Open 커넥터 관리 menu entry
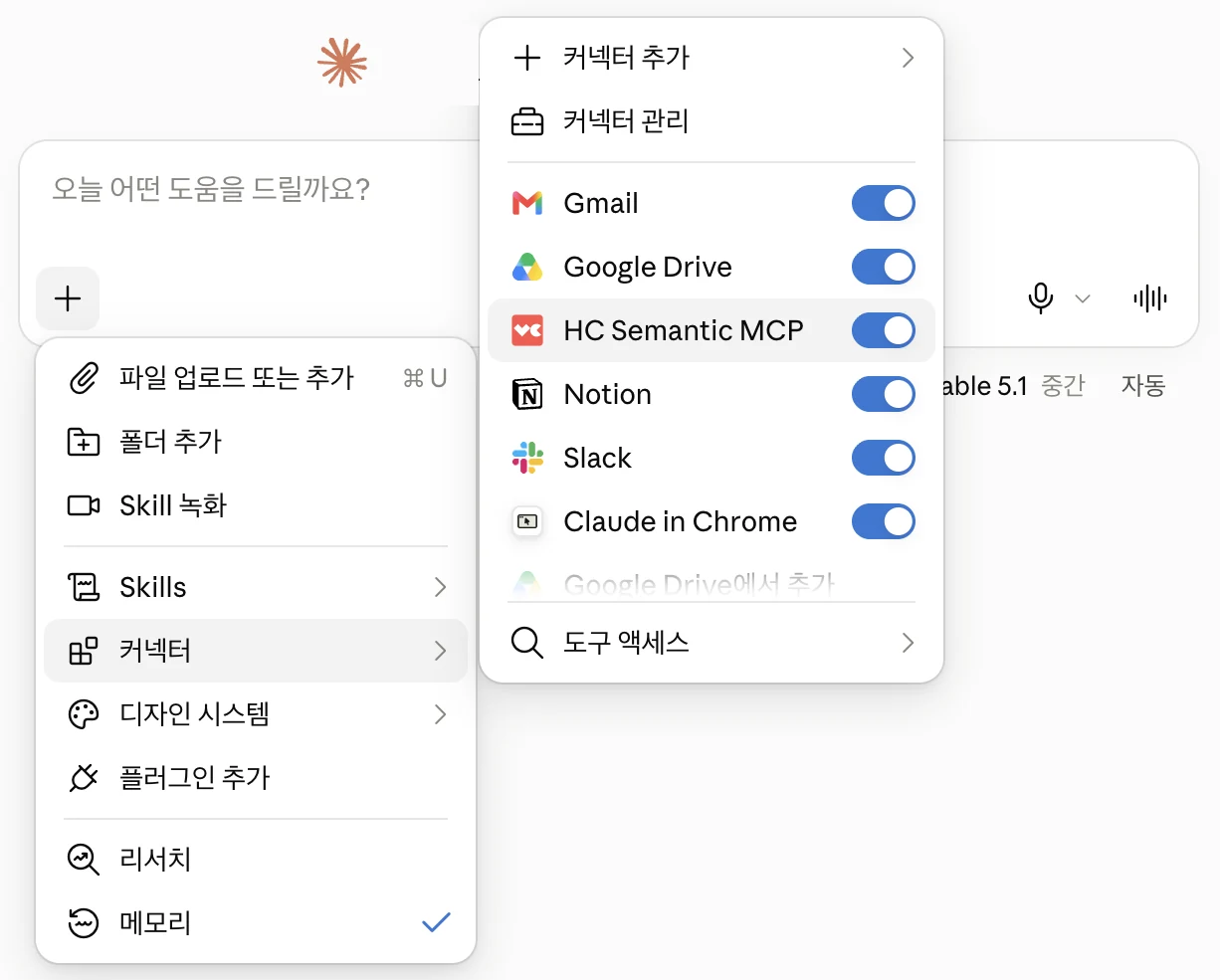 point(712,121)
